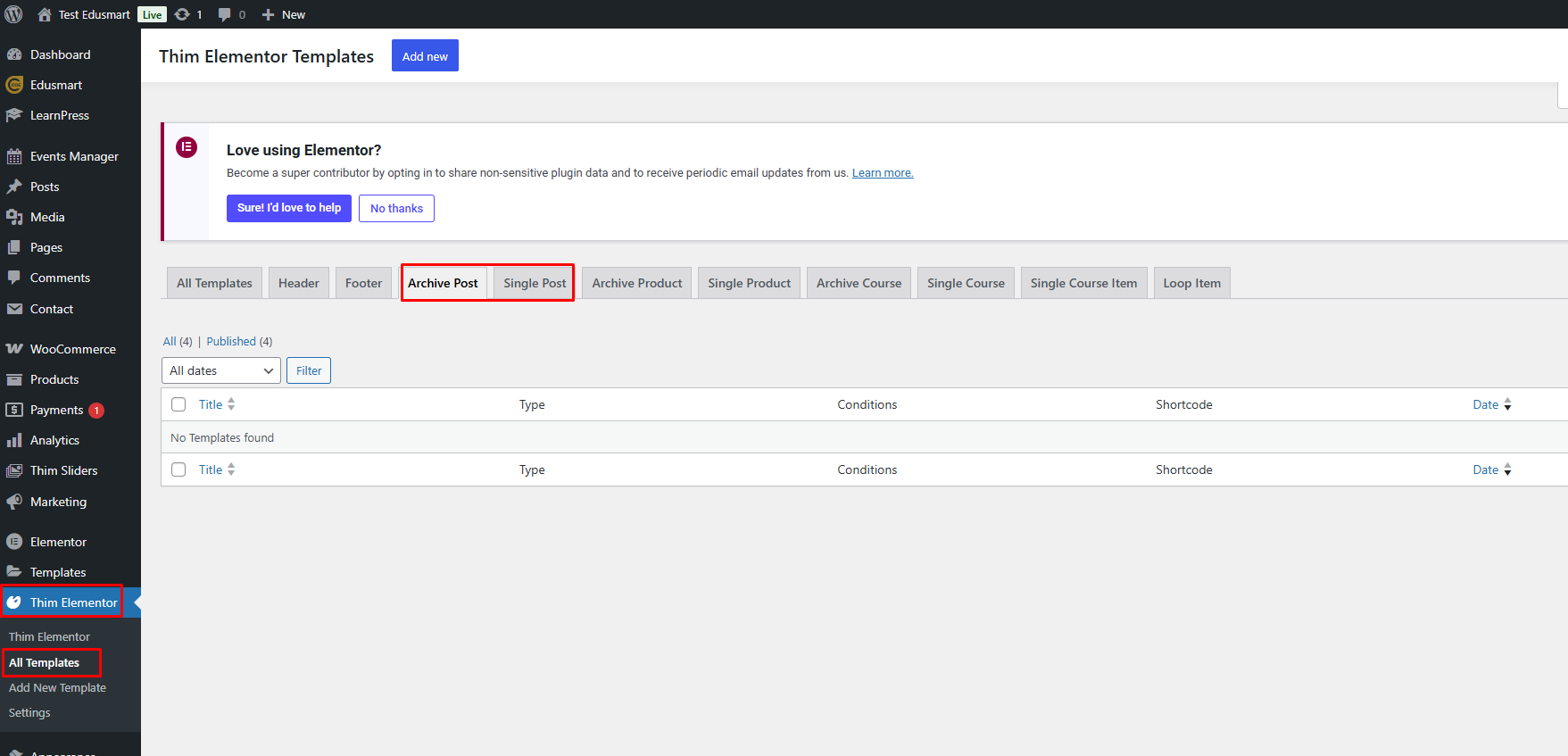Click the Events Manager calendar icon
This screenshot has width=1568, height=756.
coord(14,156)
